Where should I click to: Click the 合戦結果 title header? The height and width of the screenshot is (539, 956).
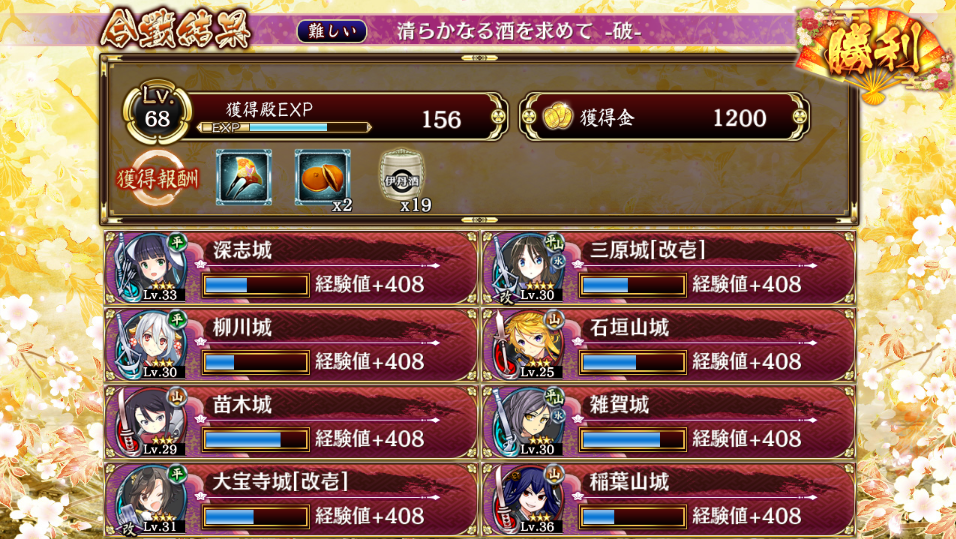point(176,28)
